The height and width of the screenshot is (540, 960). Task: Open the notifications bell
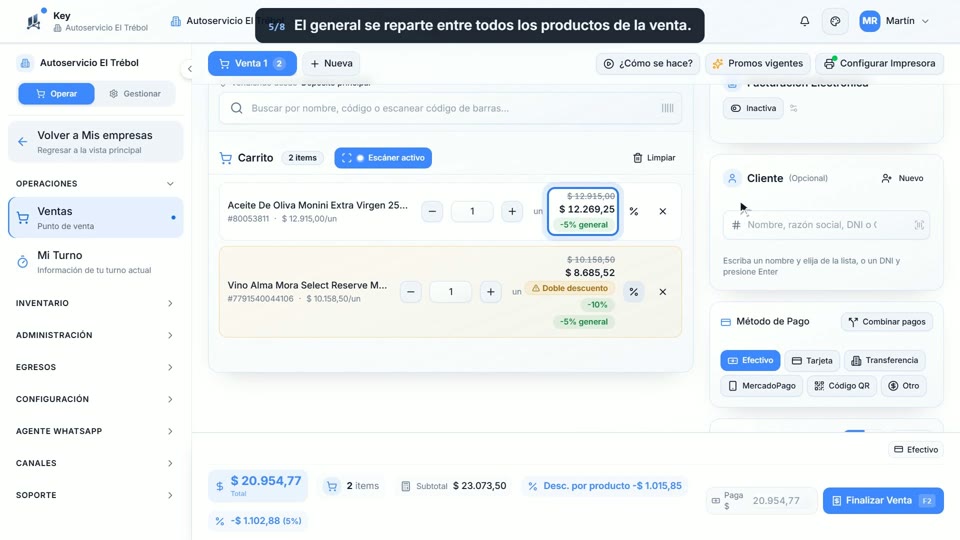(x=804, y=21)
